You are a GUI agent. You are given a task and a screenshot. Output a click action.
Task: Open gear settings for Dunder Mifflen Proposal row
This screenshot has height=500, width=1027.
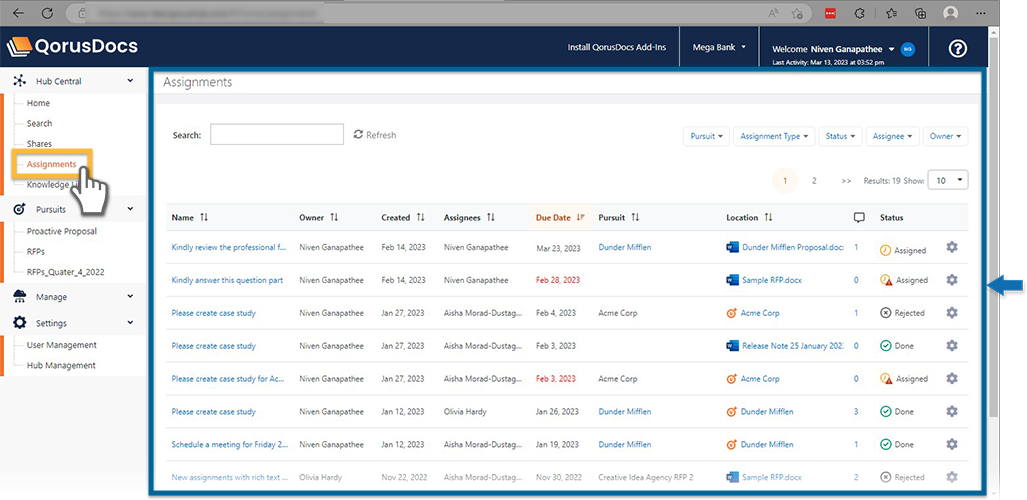[x=951, y=248]
